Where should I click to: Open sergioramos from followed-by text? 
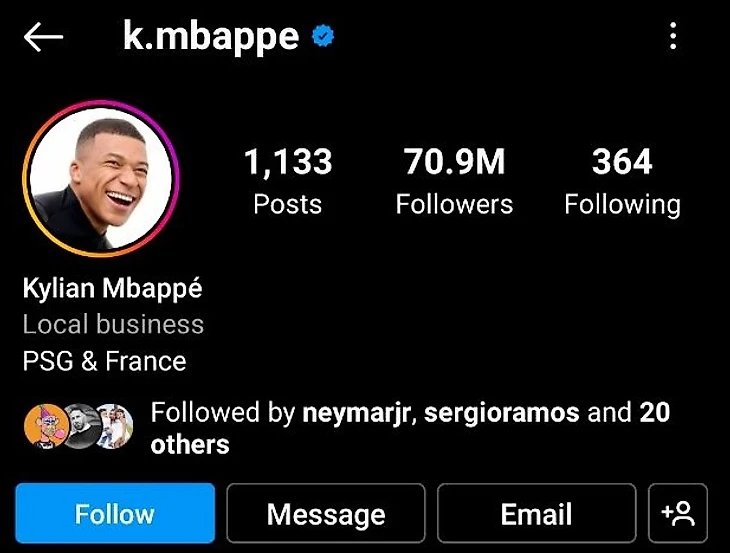pos(501,413)
